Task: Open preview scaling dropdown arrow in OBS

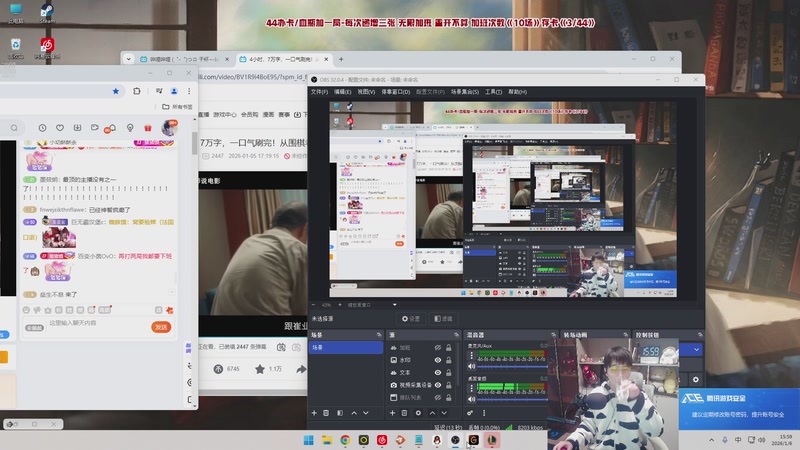Action: (x=394, y=305)
